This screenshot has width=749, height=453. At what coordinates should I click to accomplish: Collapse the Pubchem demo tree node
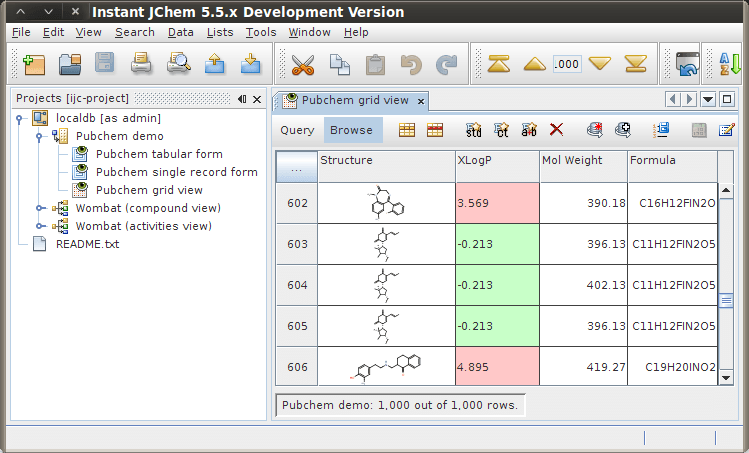tap(41, 136)
